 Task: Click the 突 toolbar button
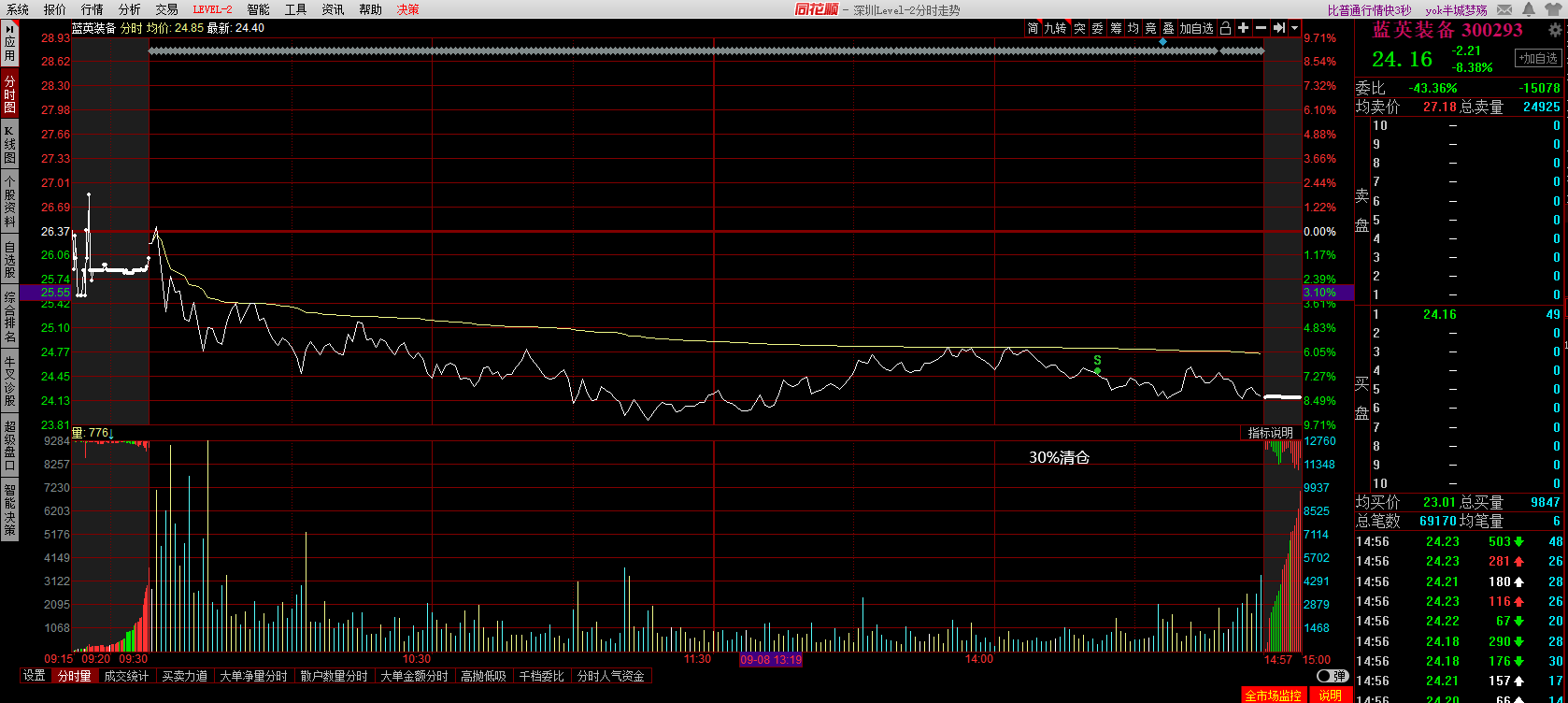pyautogui.click(x=1079, y=28)
